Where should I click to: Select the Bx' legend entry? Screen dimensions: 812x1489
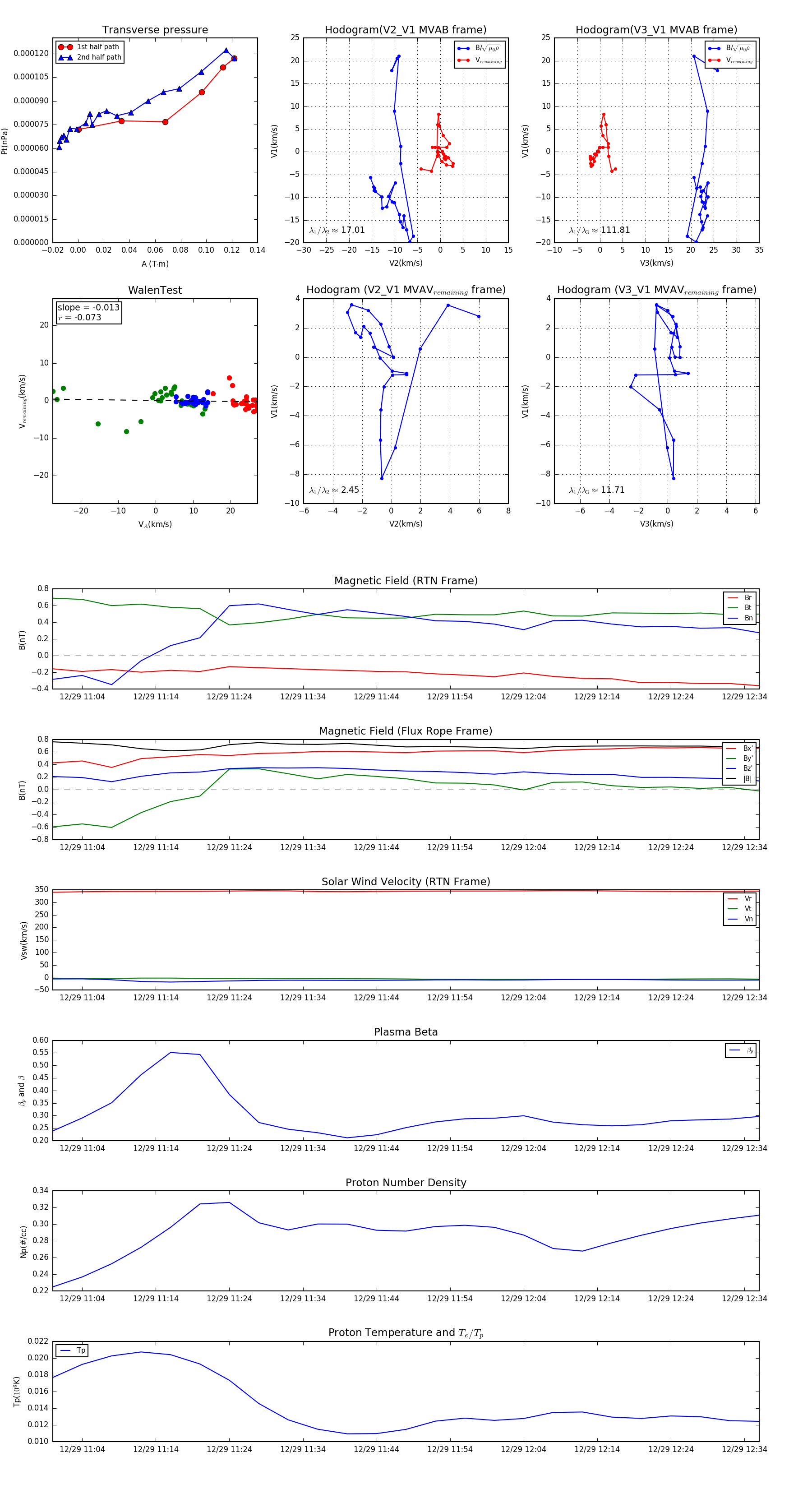[x=740, y=749]
